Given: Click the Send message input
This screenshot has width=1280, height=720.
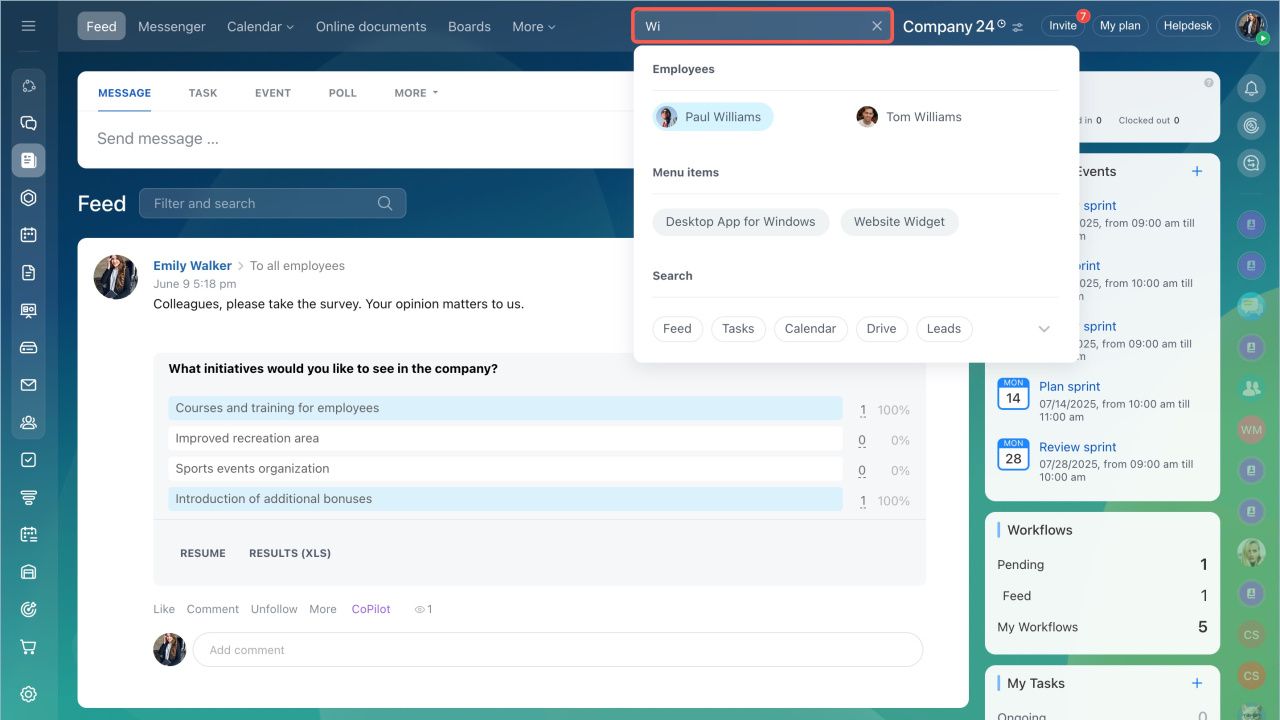Looking at the screenshot, I should (355, 139).
